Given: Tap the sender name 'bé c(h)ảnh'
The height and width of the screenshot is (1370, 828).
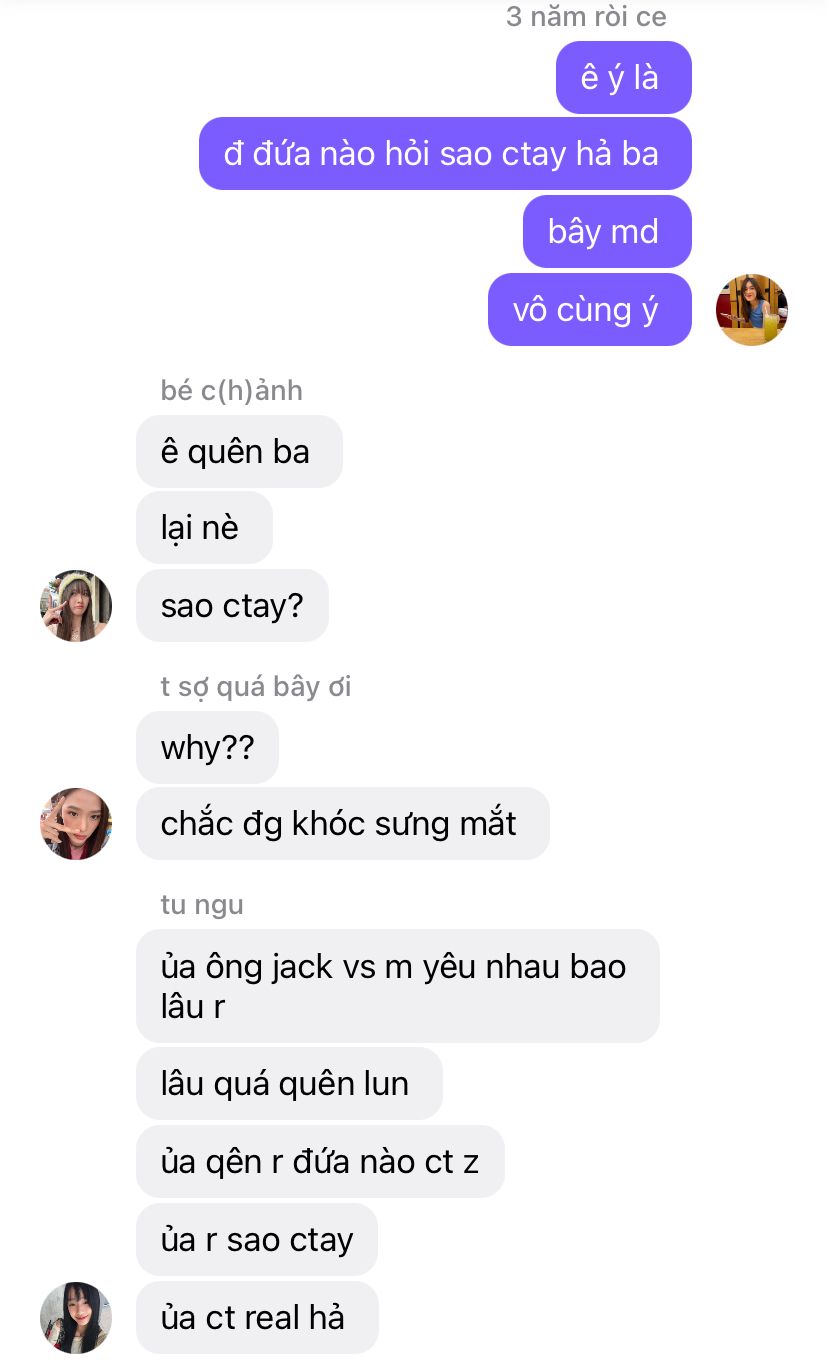Looking at the screenshot, I should pyautogui.click(x=231, y=390).
